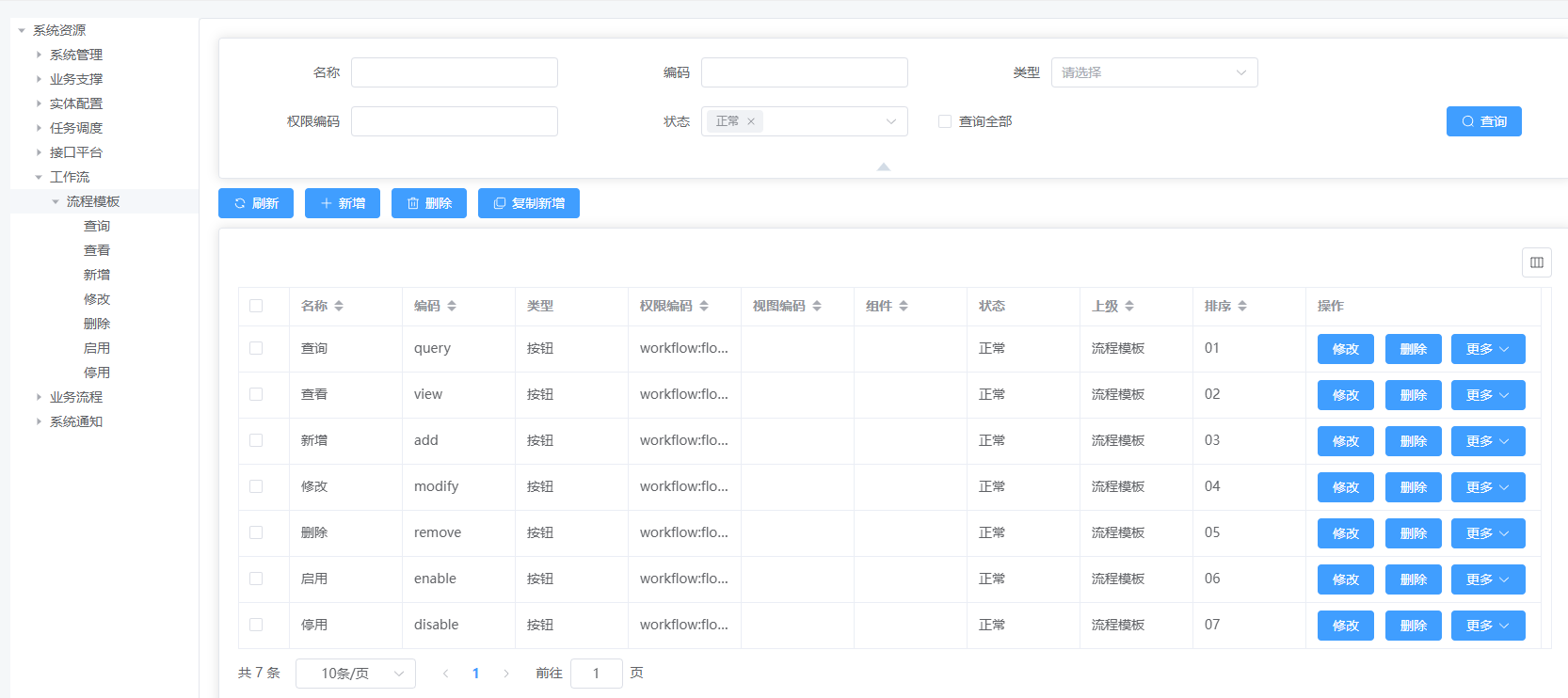Go to next page arrow
The image size is (1568, 698).
point(506,674)
